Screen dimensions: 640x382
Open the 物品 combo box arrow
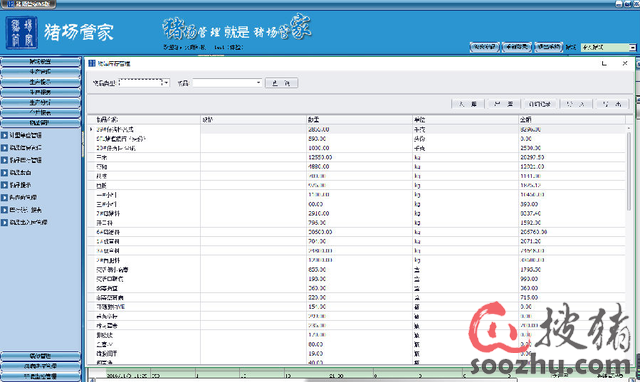258,83
